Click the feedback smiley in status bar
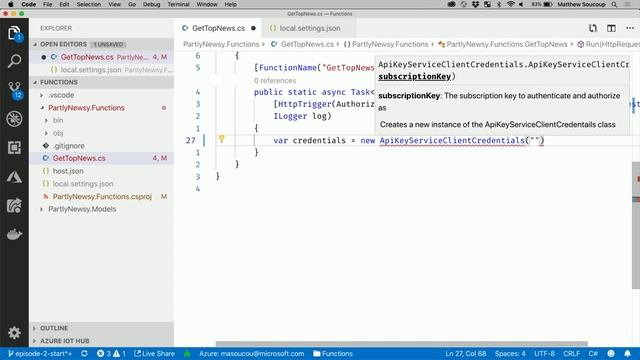 click(x=611, y=353)
